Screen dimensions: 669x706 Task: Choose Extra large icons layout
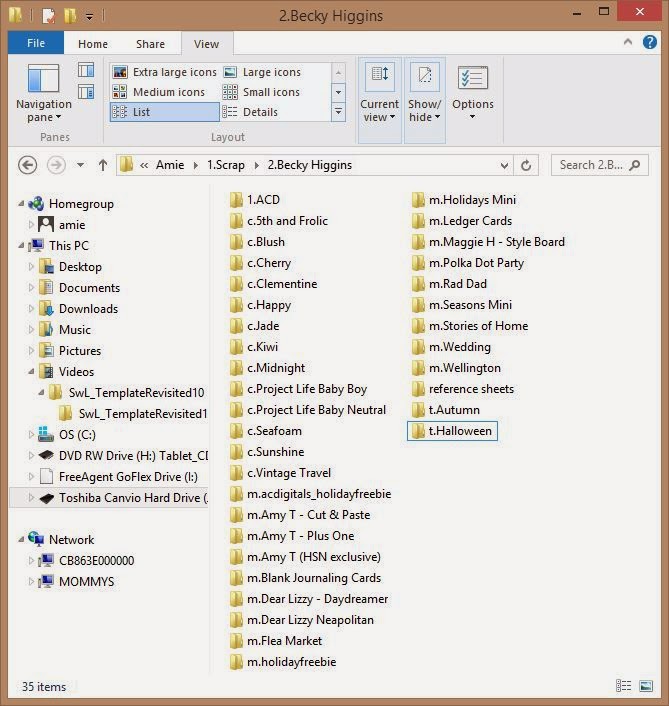(x=164, y=72)
